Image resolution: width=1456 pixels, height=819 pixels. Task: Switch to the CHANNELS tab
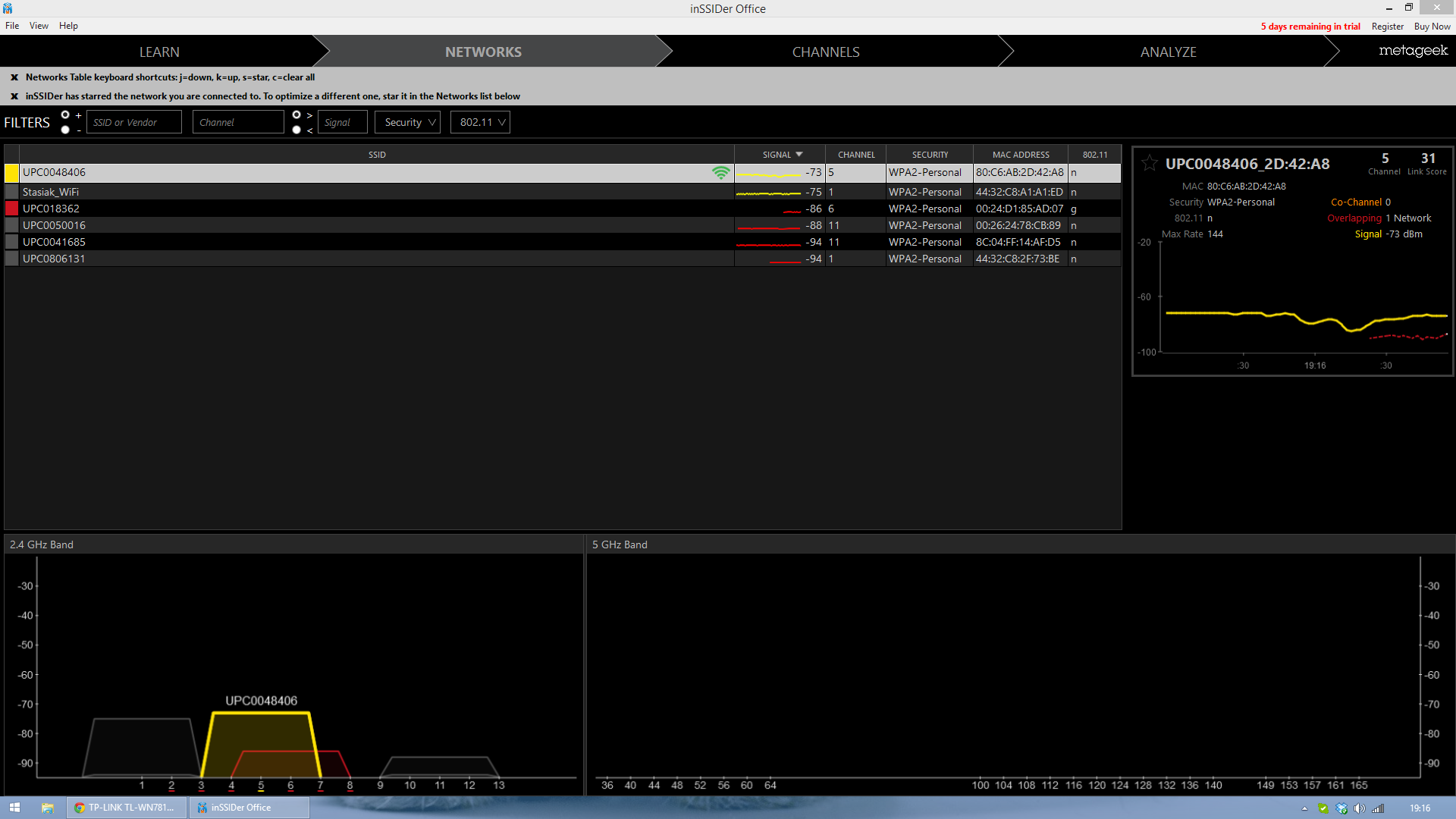tap(826, 52)
